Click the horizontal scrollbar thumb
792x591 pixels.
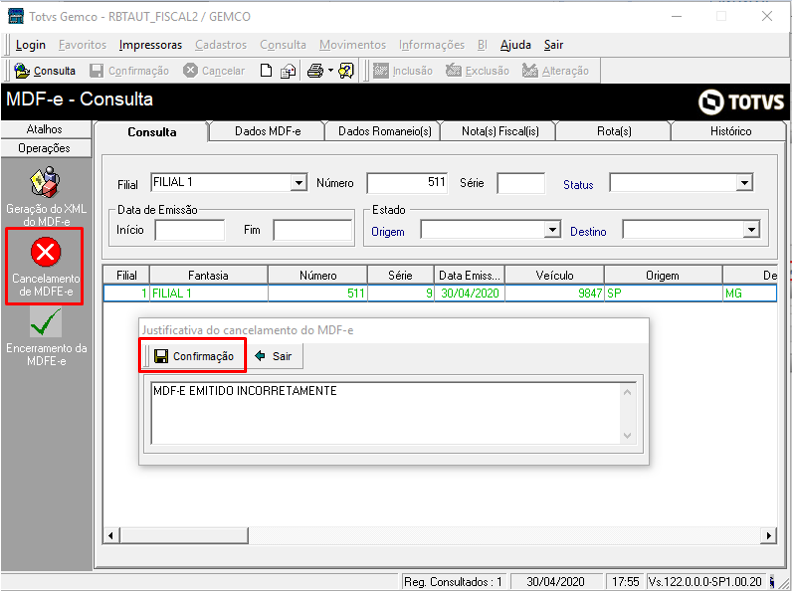click(x=184, y=535)
